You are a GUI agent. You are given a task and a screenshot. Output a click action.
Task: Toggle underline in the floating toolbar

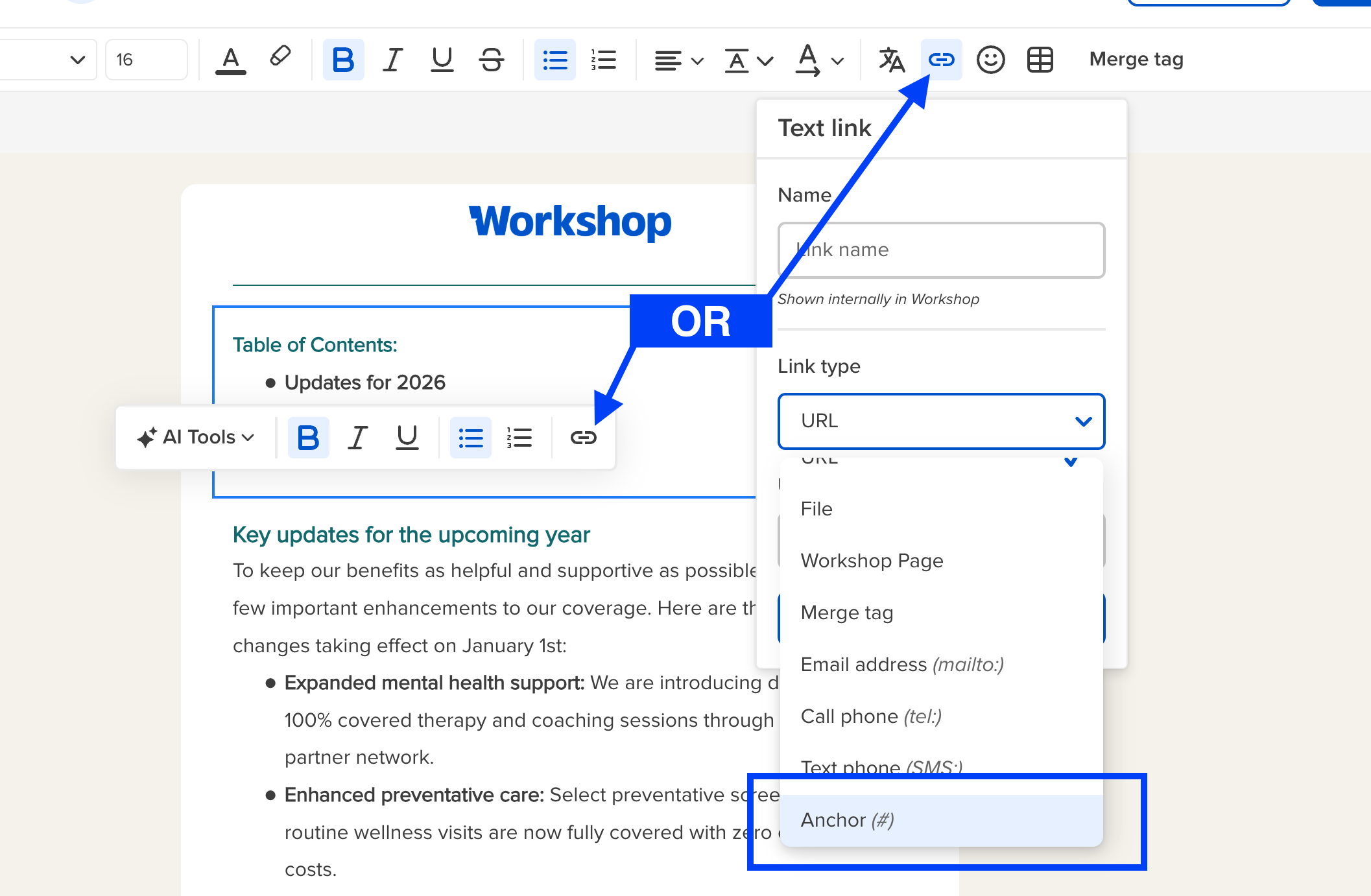click(407, 438)
